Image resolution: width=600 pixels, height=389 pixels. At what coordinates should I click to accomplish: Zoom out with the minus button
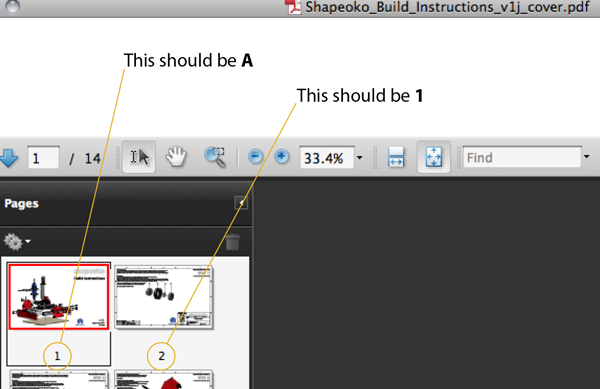pyautogui.click(x=255, y=156)
